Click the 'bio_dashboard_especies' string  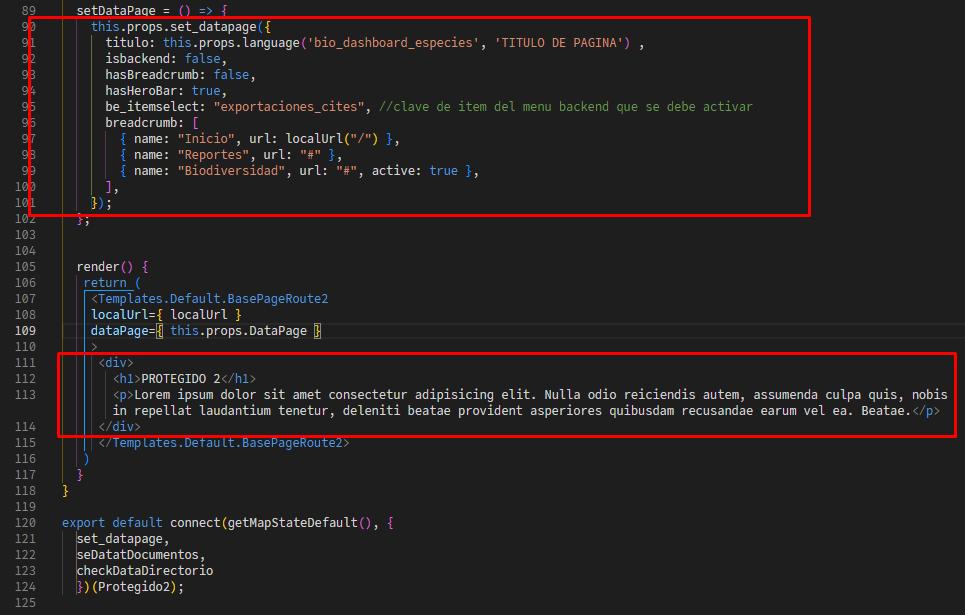(393, 42)
